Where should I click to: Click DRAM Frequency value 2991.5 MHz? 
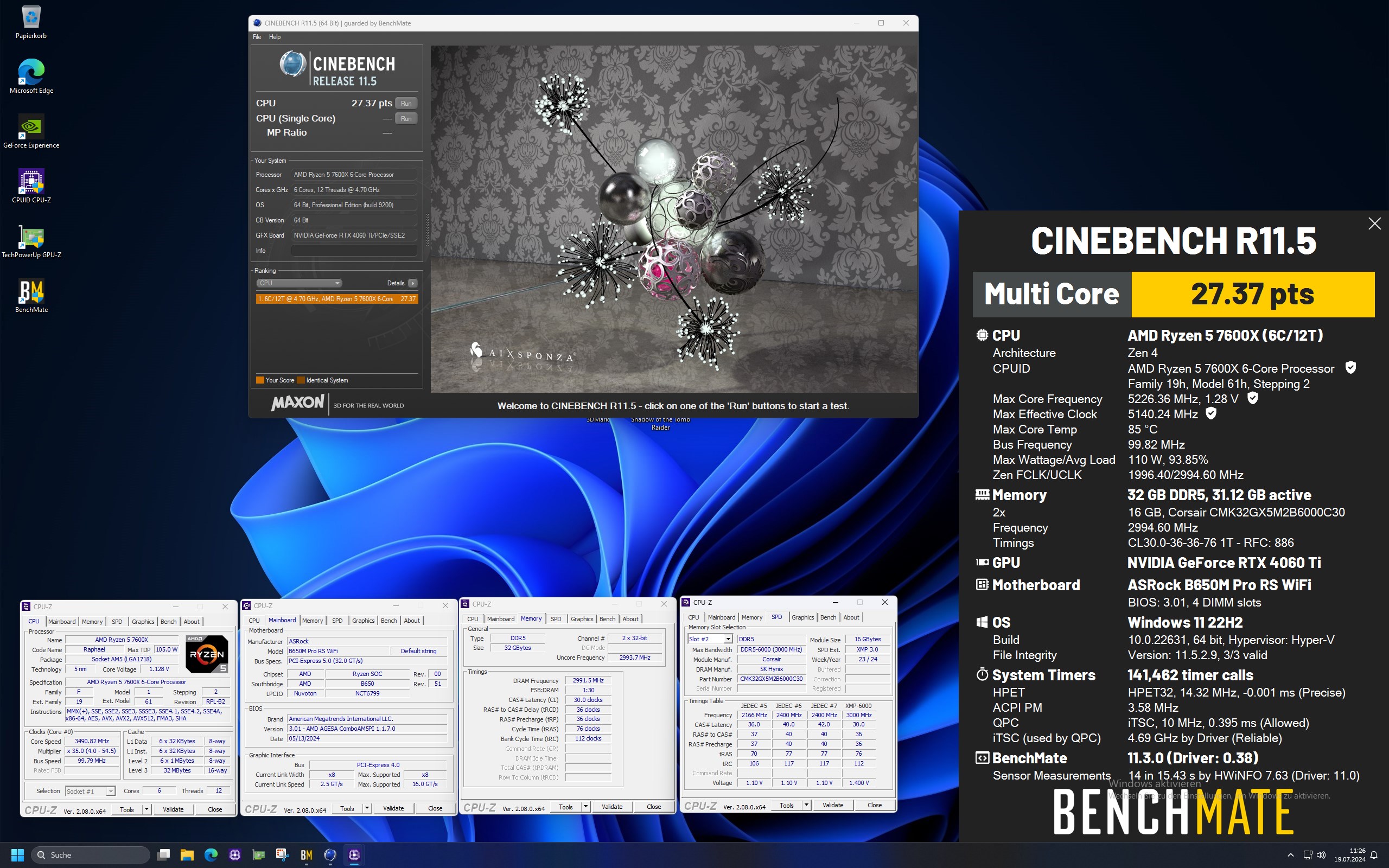(588, 681)
